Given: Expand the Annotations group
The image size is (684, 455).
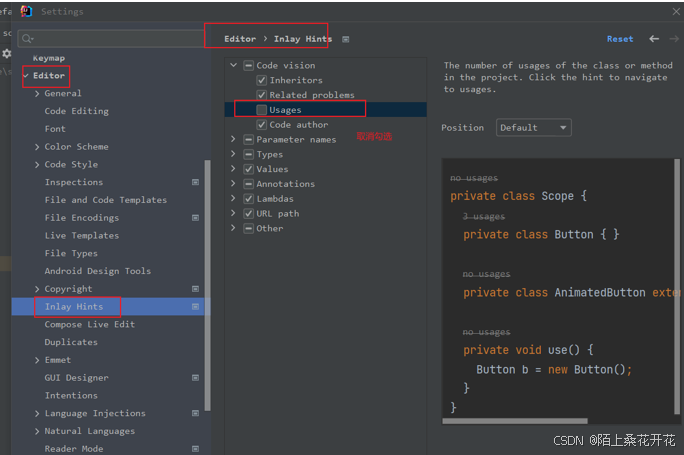Looking at the screenshot, I should coord(233,184).
